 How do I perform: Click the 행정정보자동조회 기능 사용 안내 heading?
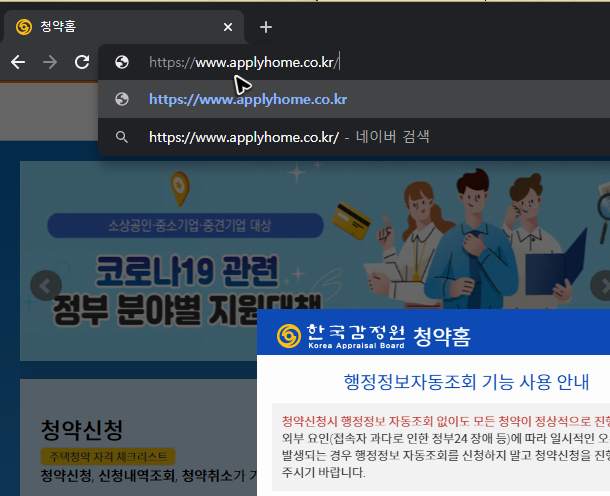coord(466,382)
